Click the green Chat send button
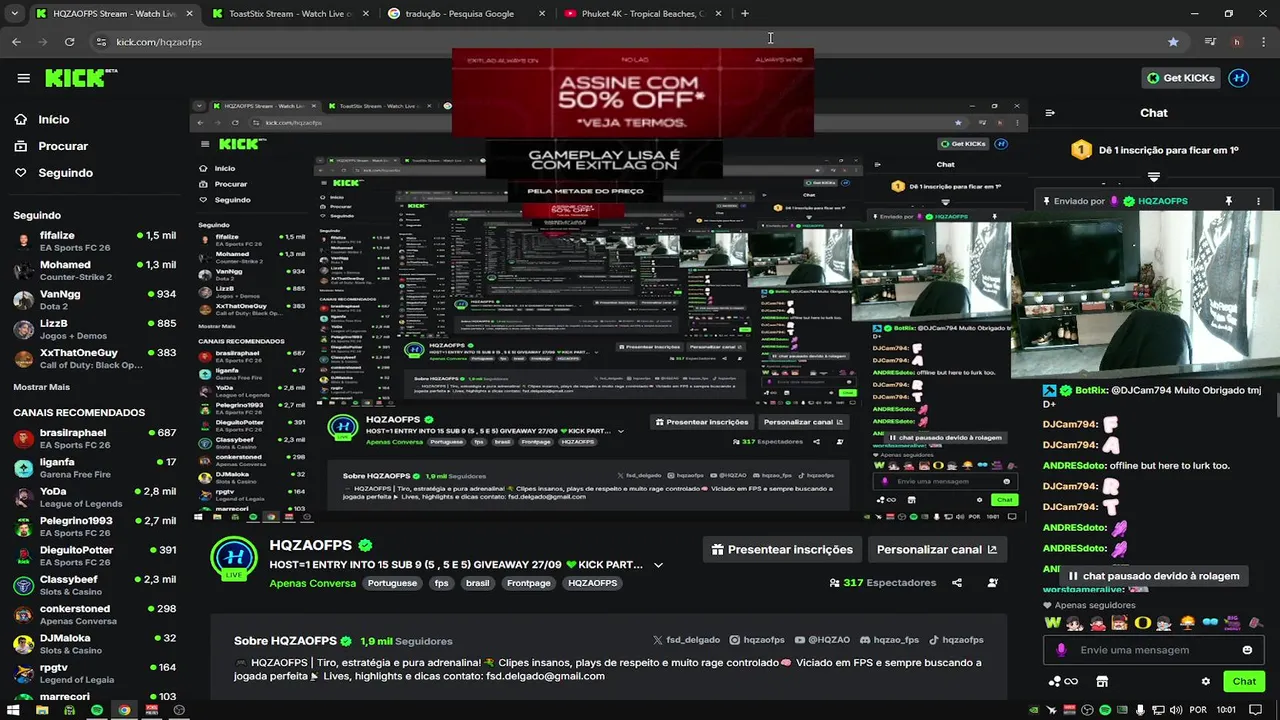Viewport: 1280px width, 720px height. click(1244, 681)
